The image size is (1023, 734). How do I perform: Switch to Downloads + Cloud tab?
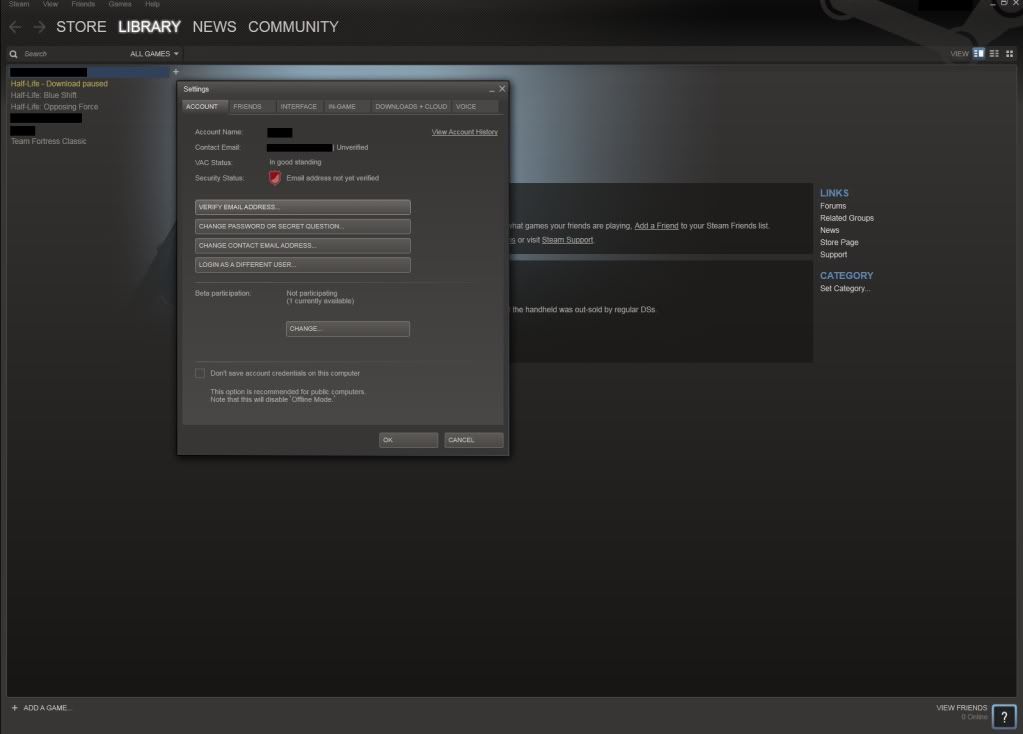411,106
